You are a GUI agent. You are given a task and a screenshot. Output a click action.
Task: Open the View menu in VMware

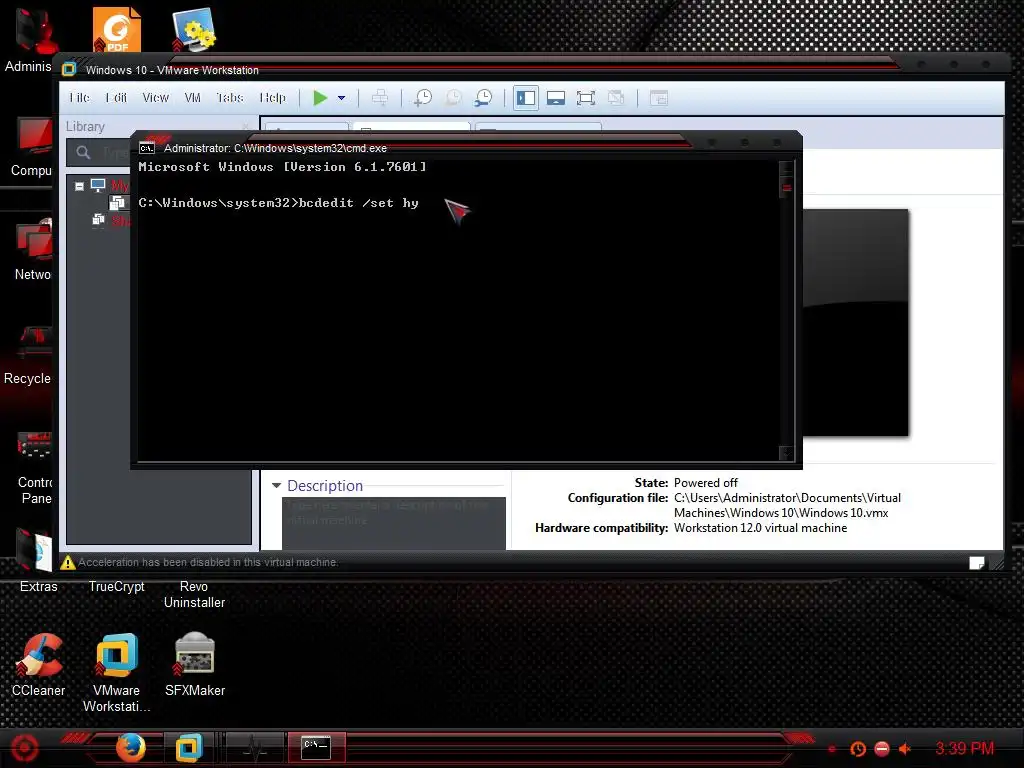(x=155, y=97)
